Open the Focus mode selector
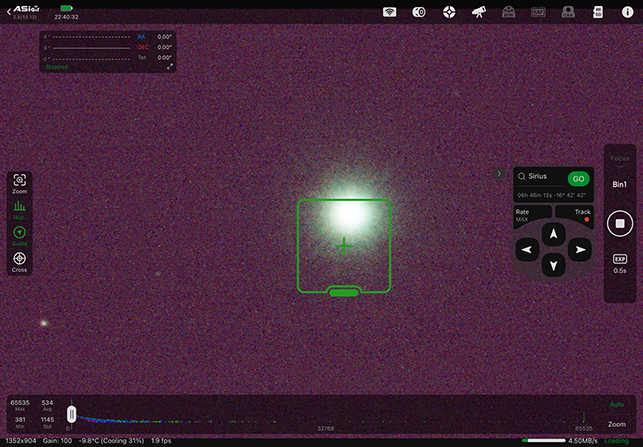The height and width of the screenshot is (447, 643). point(620,161)
